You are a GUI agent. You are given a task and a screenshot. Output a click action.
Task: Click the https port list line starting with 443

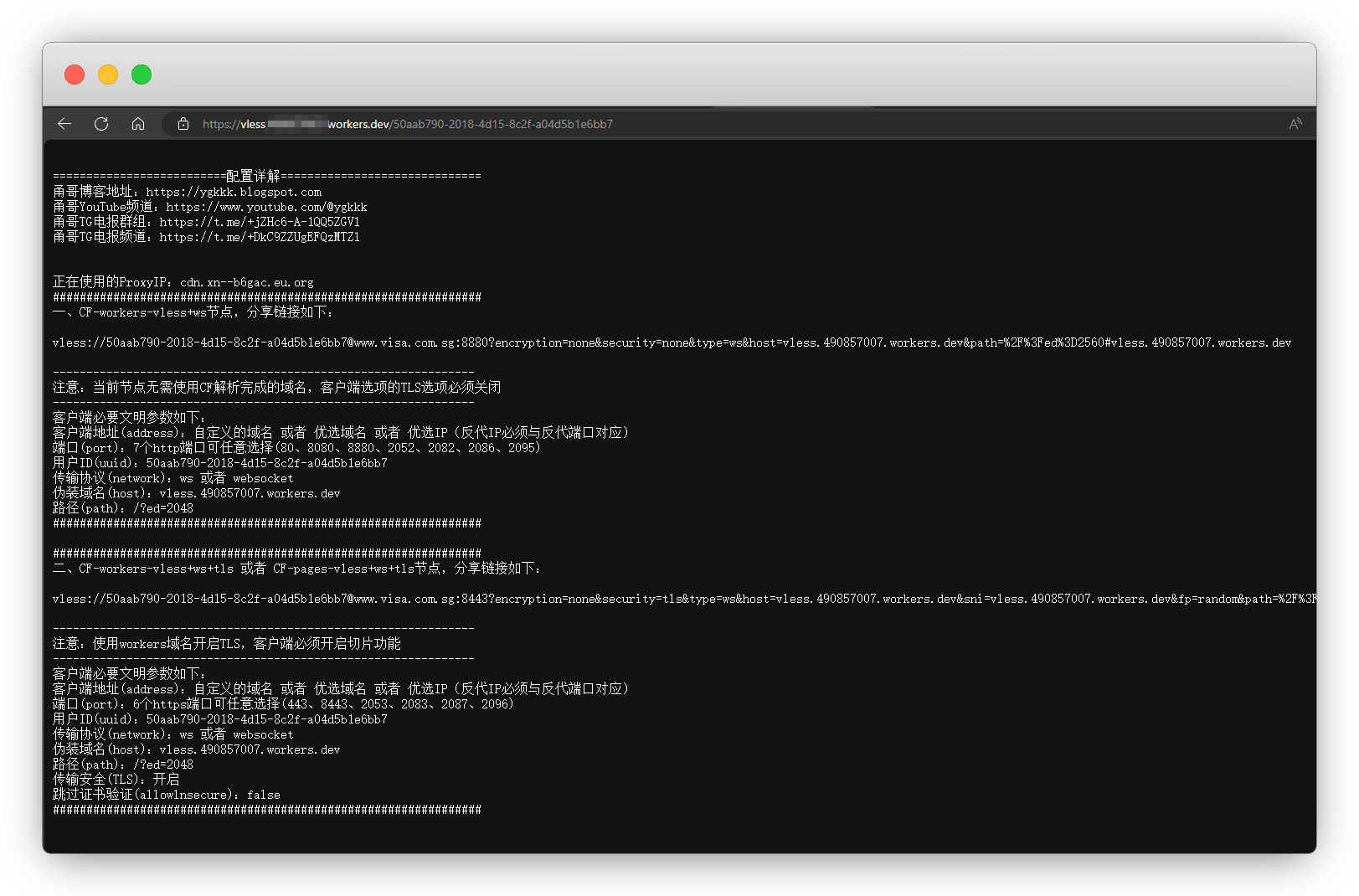tap(283, 704)
